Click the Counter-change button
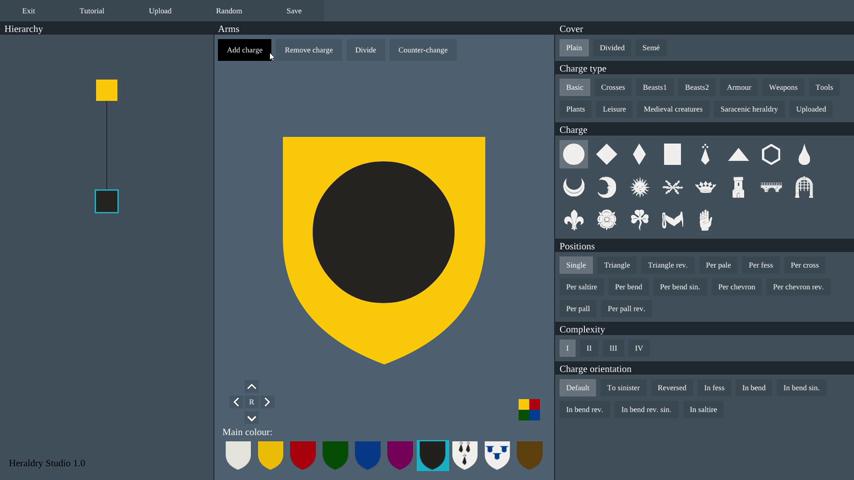 coord(423,50)
